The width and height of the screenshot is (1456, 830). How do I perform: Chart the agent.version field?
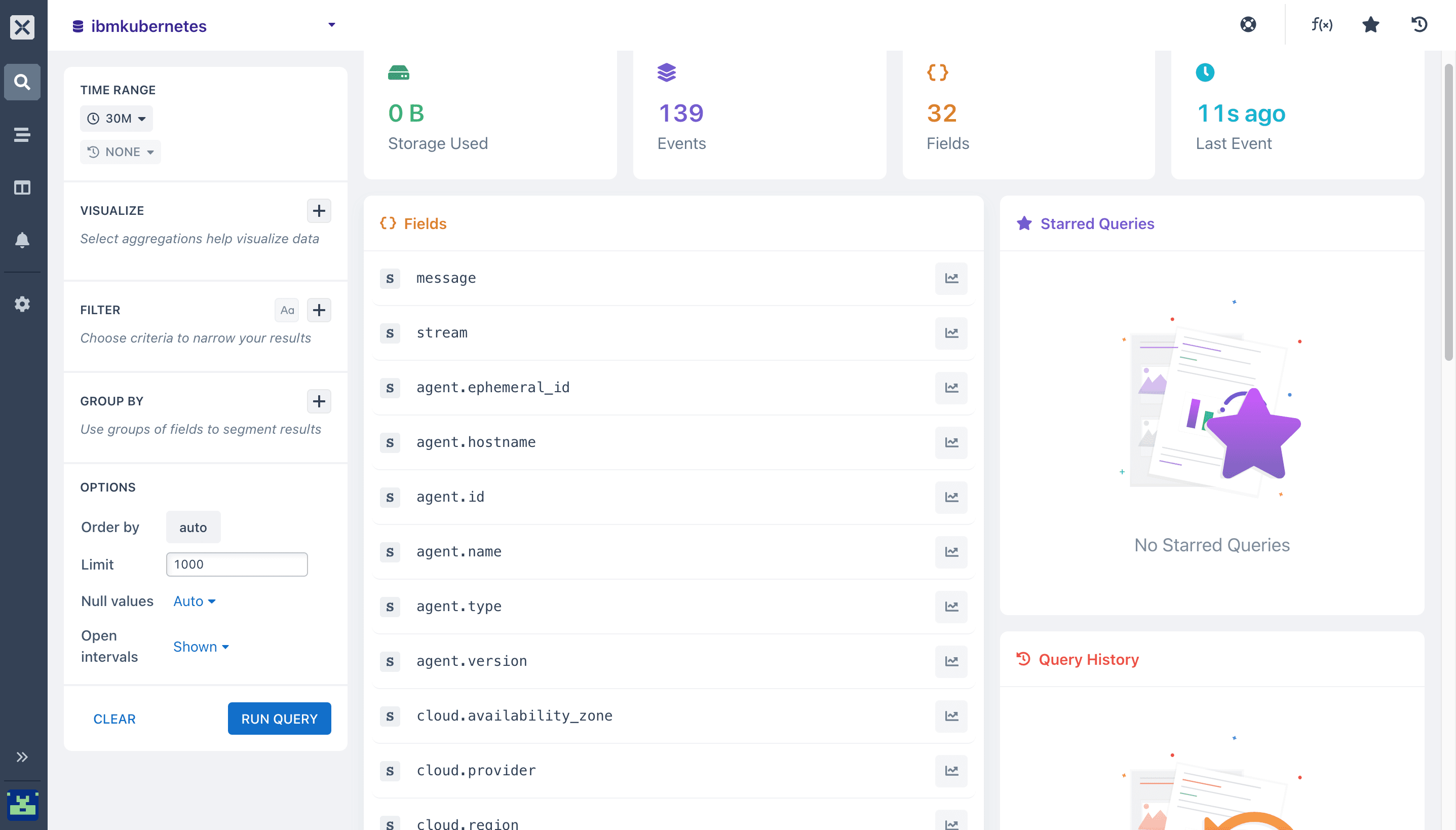(951, 662)
